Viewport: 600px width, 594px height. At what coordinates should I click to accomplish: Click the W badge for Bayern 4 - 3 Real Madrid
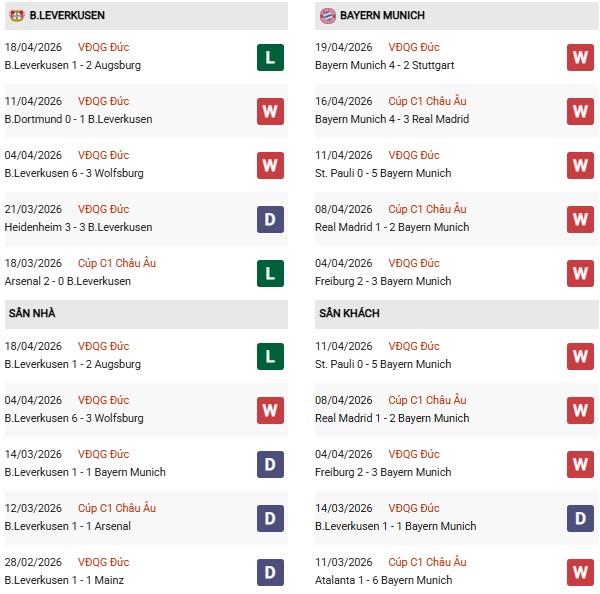580,111
